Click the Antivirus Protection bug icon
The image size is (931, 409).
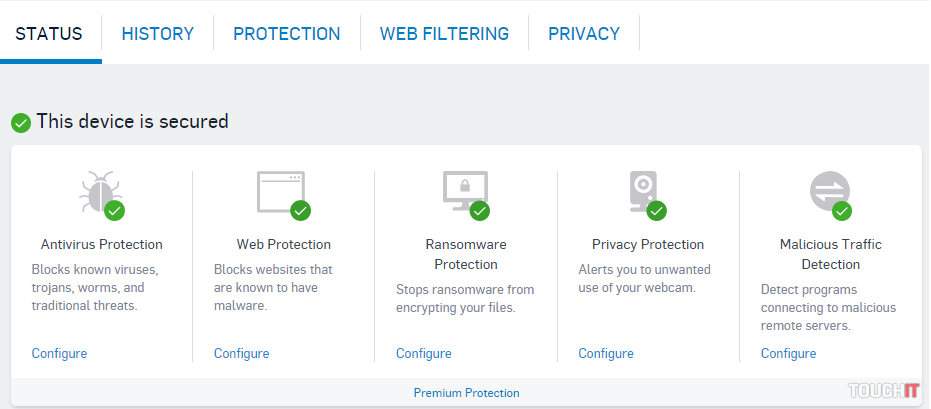(98, 191)
